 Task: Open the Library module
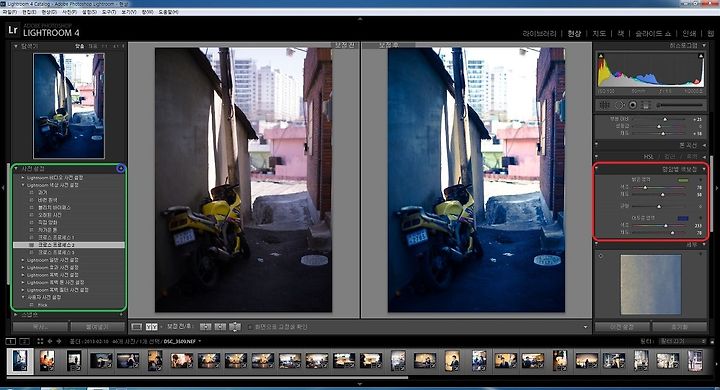tap(539, 34)
